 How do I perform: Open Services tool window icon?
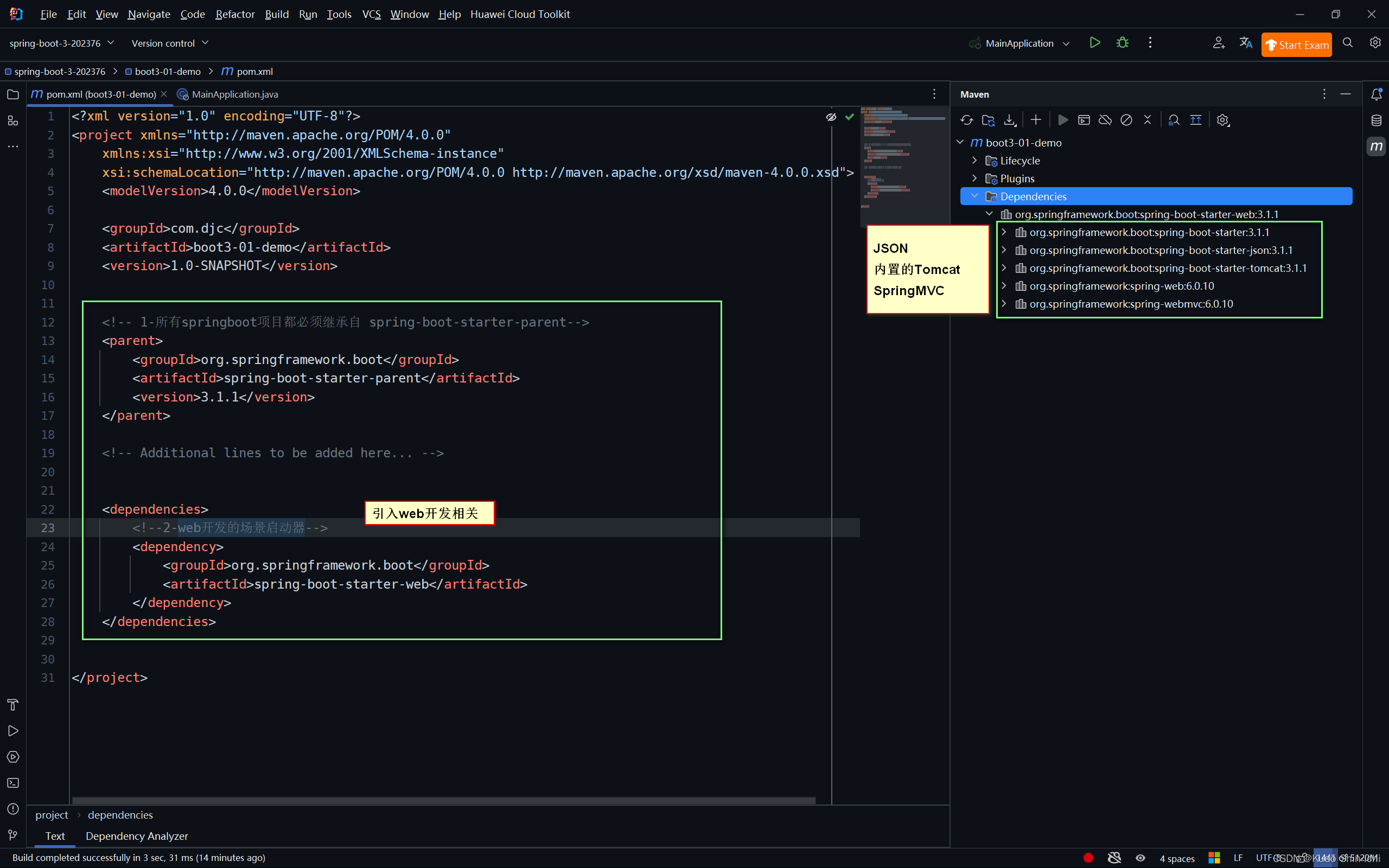12,757
